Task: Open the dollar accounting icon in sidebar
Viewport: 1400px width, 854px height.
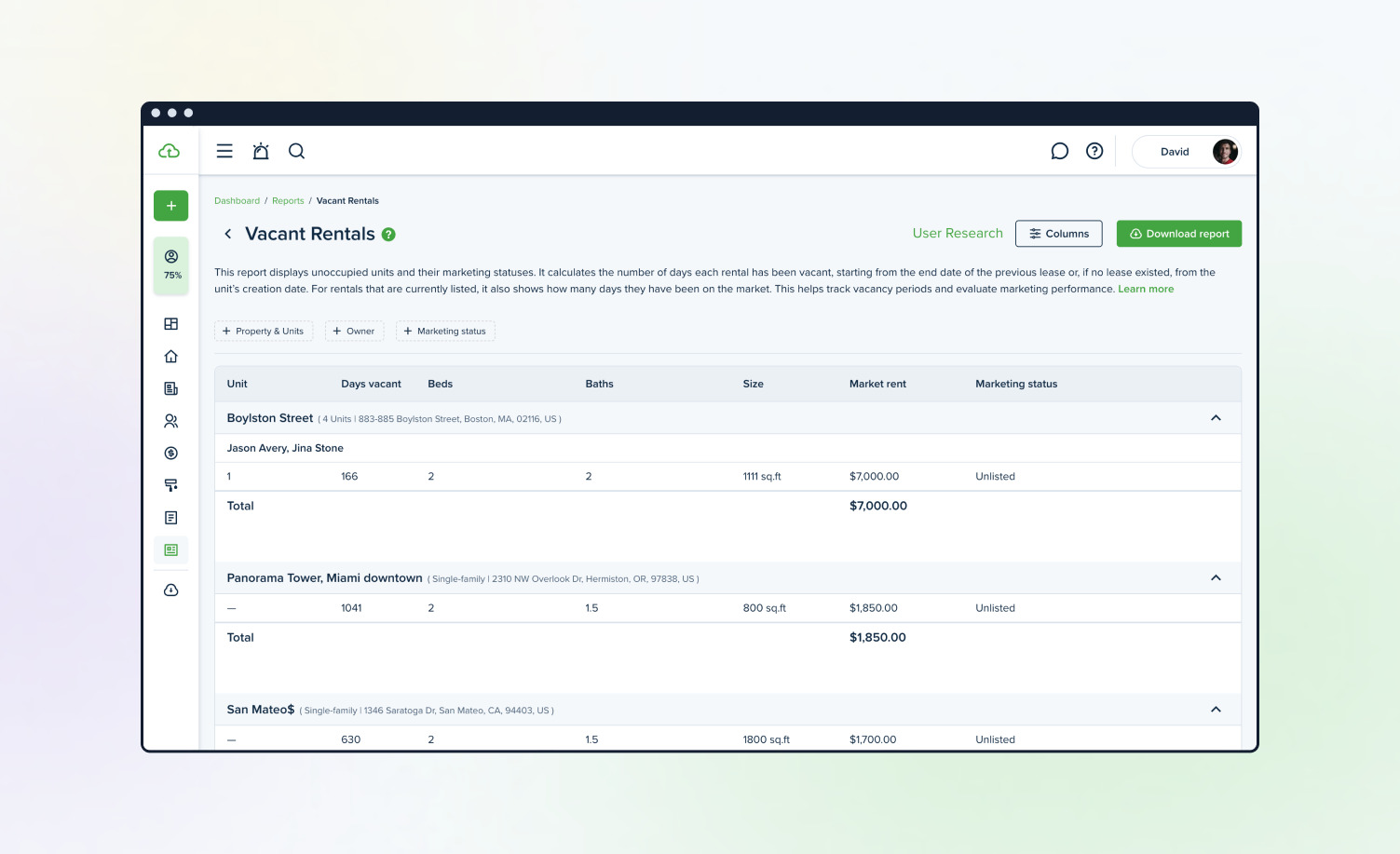Action: [x=170, y=454]
